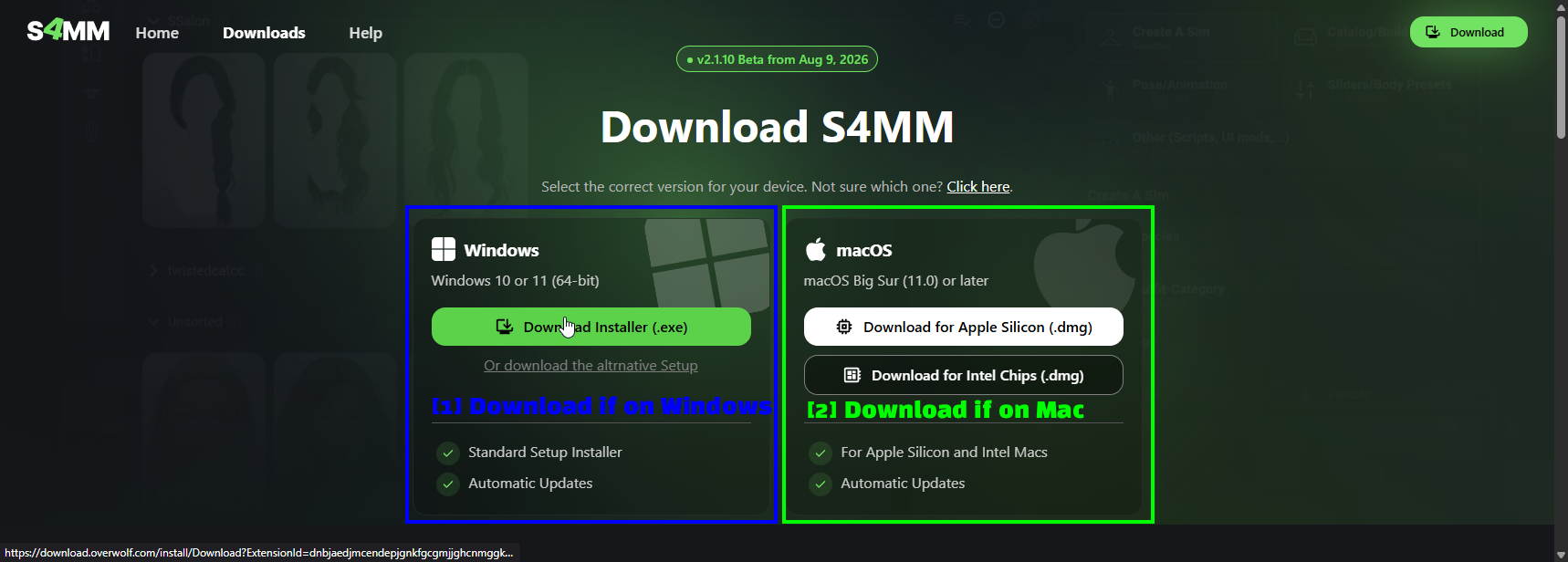Follow the 'Click here' link
The image size is (1568, 562).
[977, 187]
